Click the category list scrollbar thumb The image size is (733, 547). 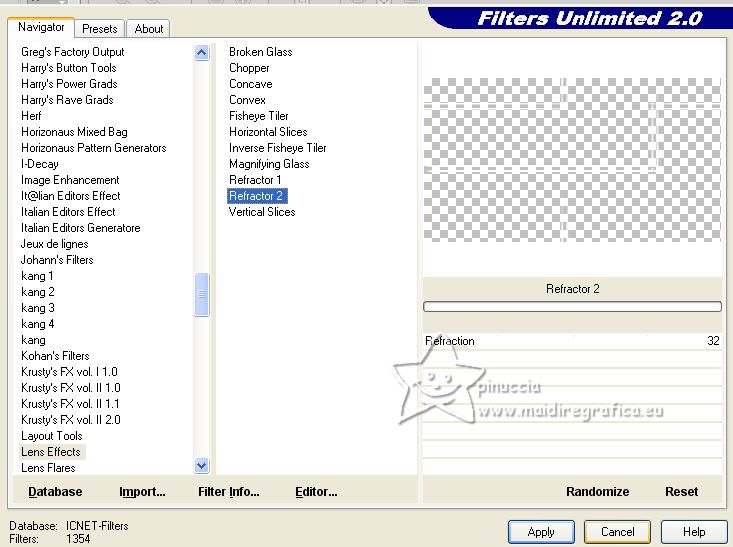(x=201, y=294)
